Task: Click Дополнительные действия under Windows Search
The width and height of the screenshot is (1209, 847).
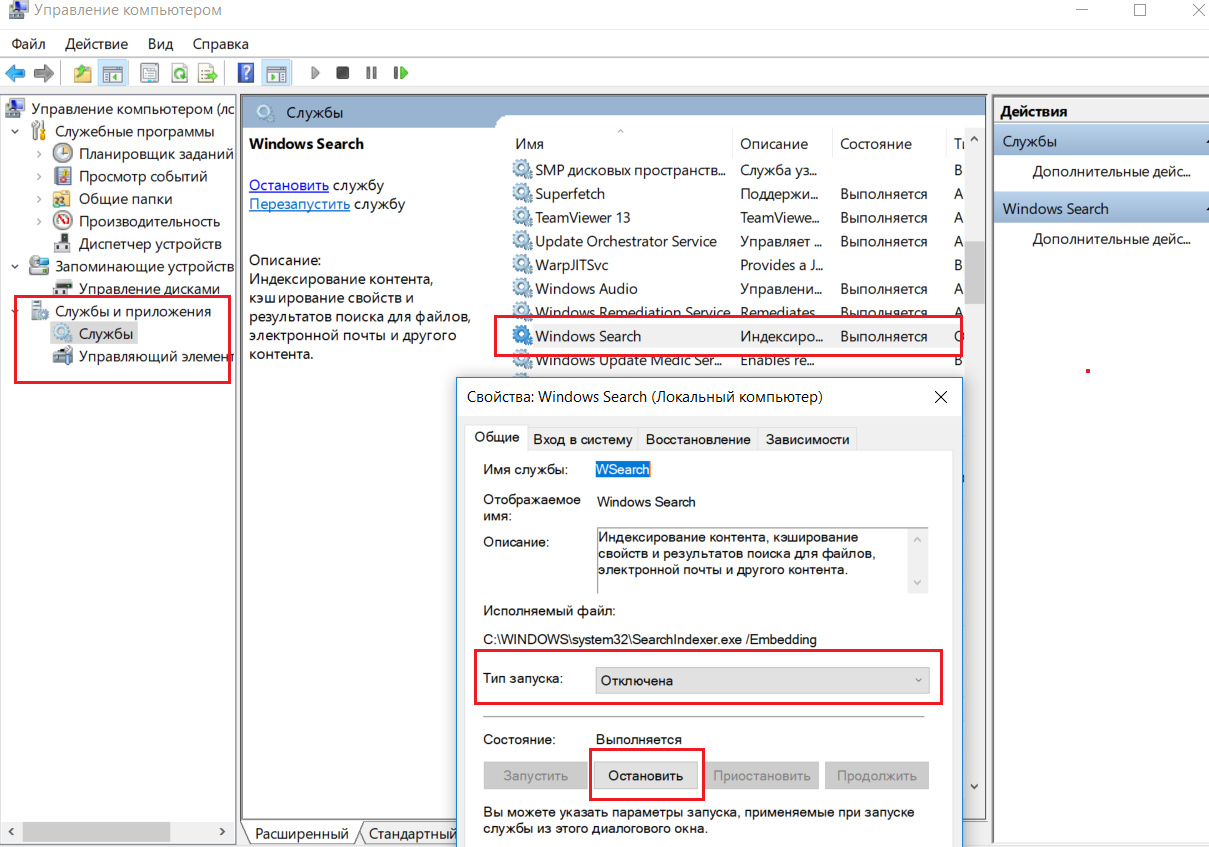Action: point(1112,238)
